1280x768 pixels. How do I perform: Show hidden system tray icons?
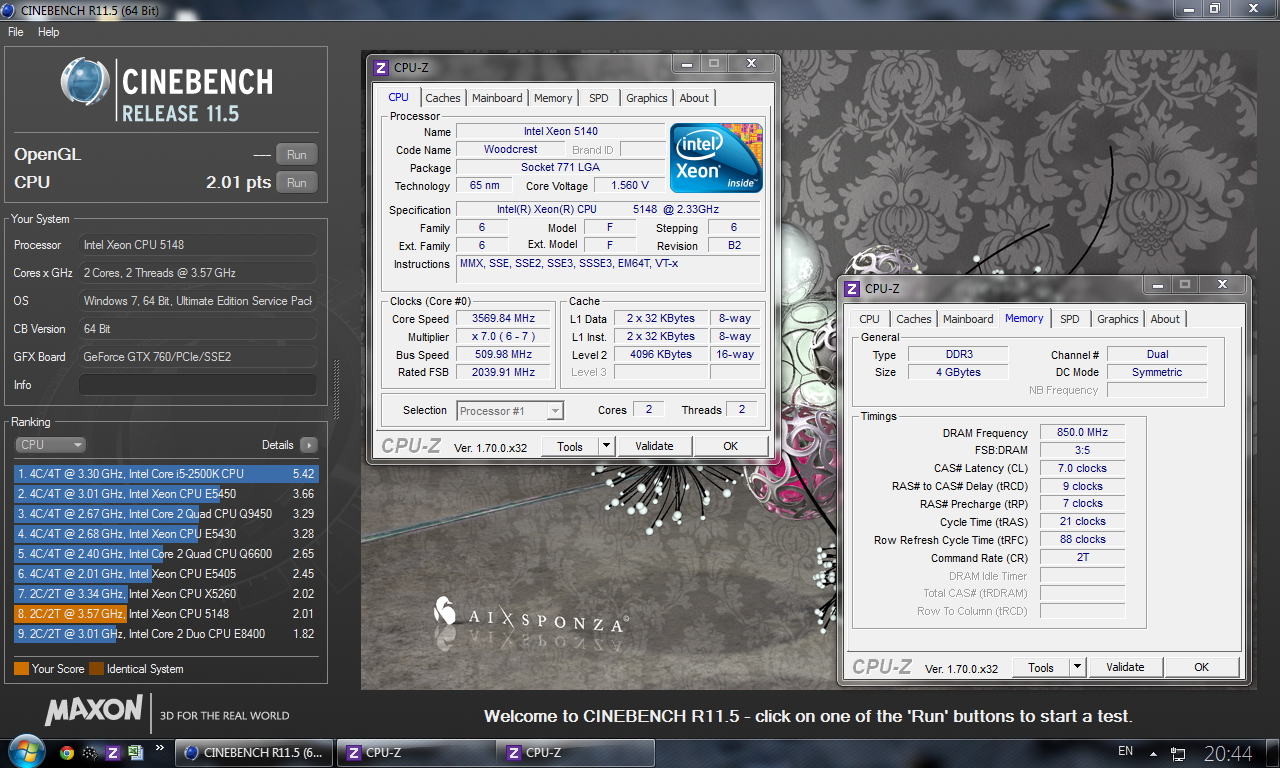pyautogui.click(x=1154, y=753)
